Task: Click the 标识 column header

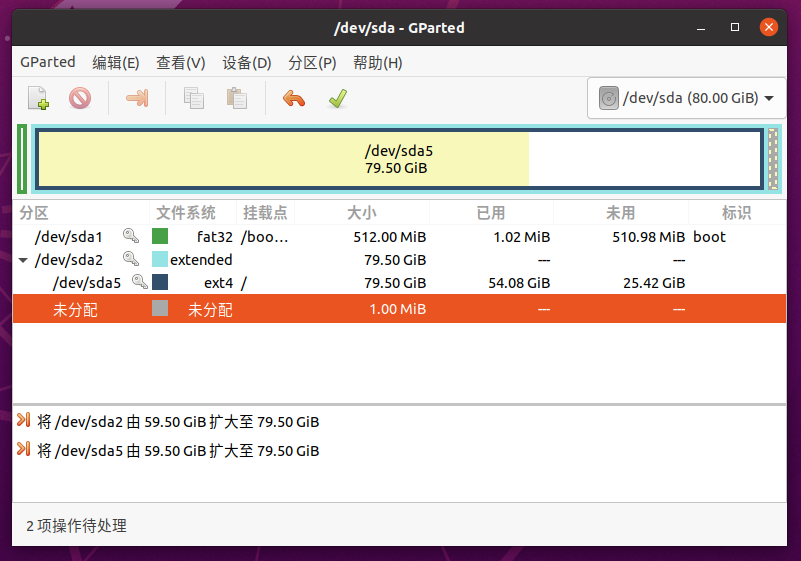Action: tap(737, 213)
